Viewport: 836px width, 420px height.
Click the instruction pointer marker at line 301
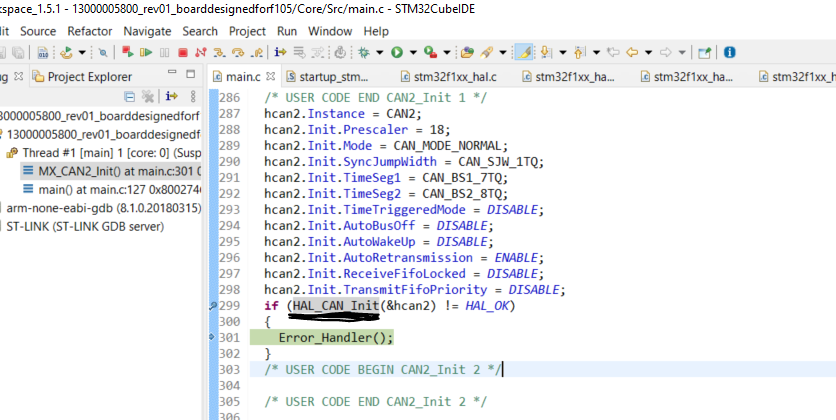[212, 337]
